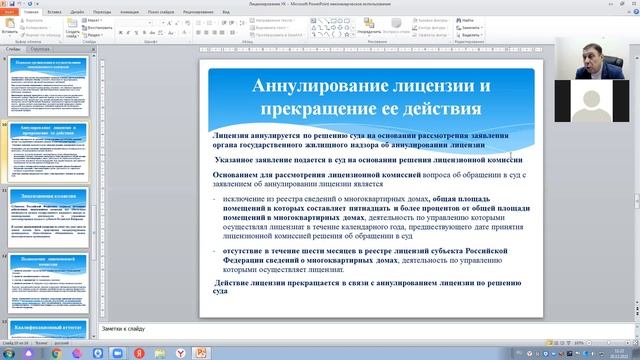Open PowerPoint Help question mark icon
640x360 pixels.
636,12
